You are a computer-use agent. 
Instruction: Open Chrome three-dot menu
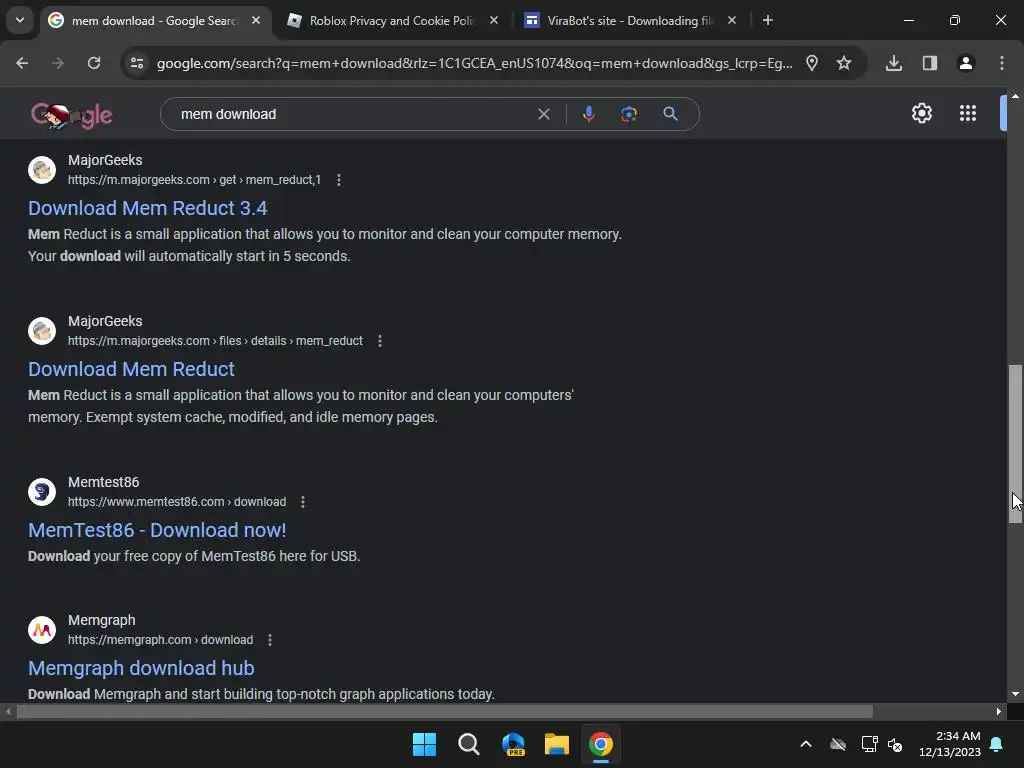pyautogui.click(x=1001, y=63)
